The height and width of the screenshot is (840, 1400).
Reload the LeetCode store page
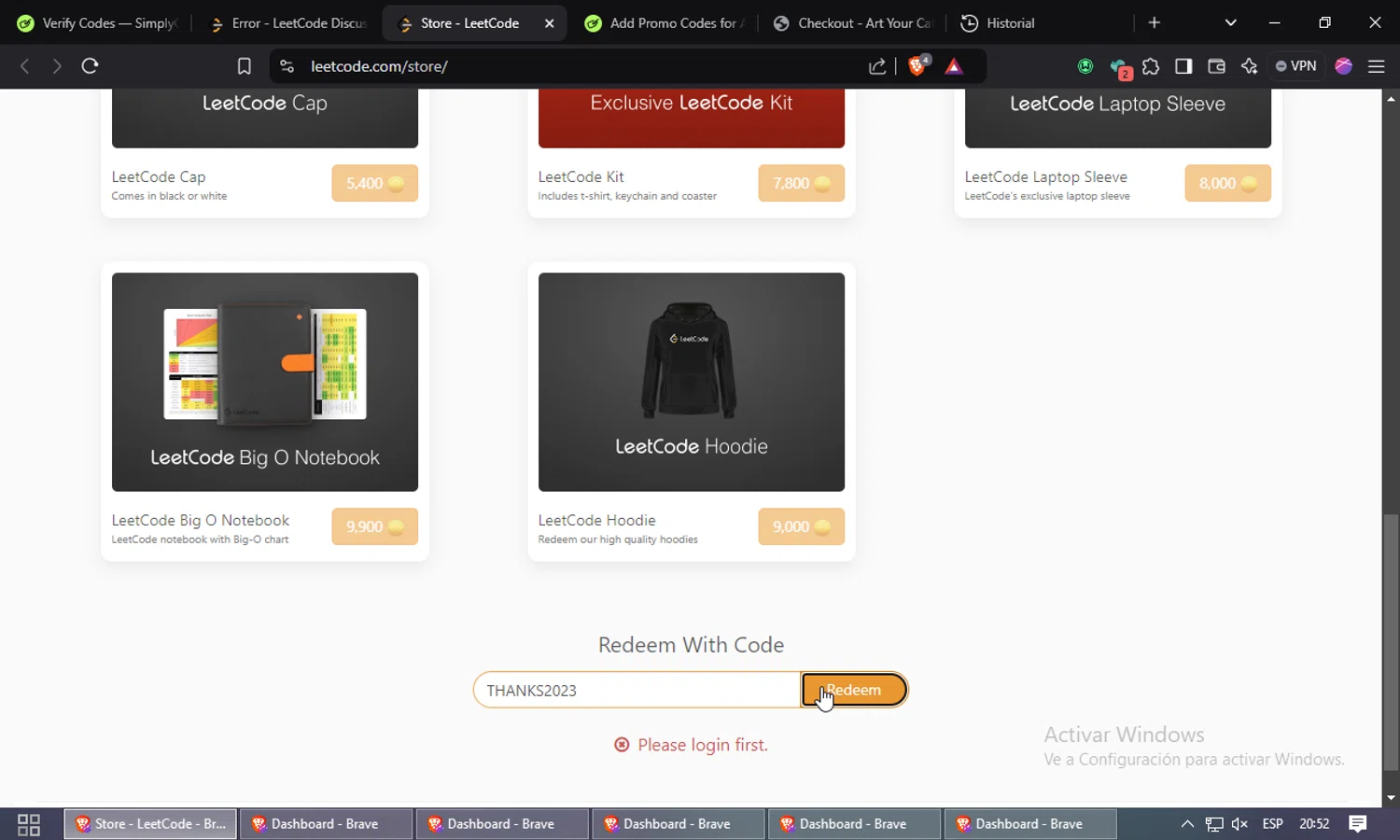point(90,66)
